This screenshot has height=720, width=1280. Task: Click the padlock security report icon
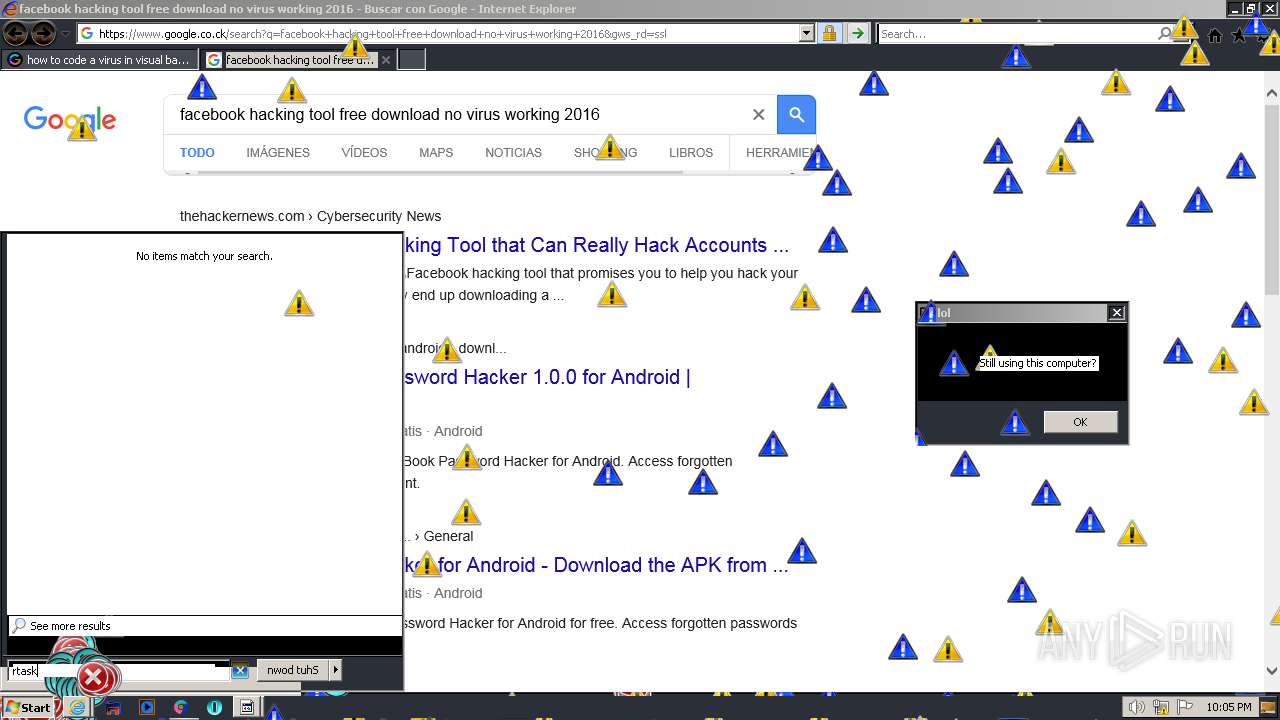pos(829,34)
